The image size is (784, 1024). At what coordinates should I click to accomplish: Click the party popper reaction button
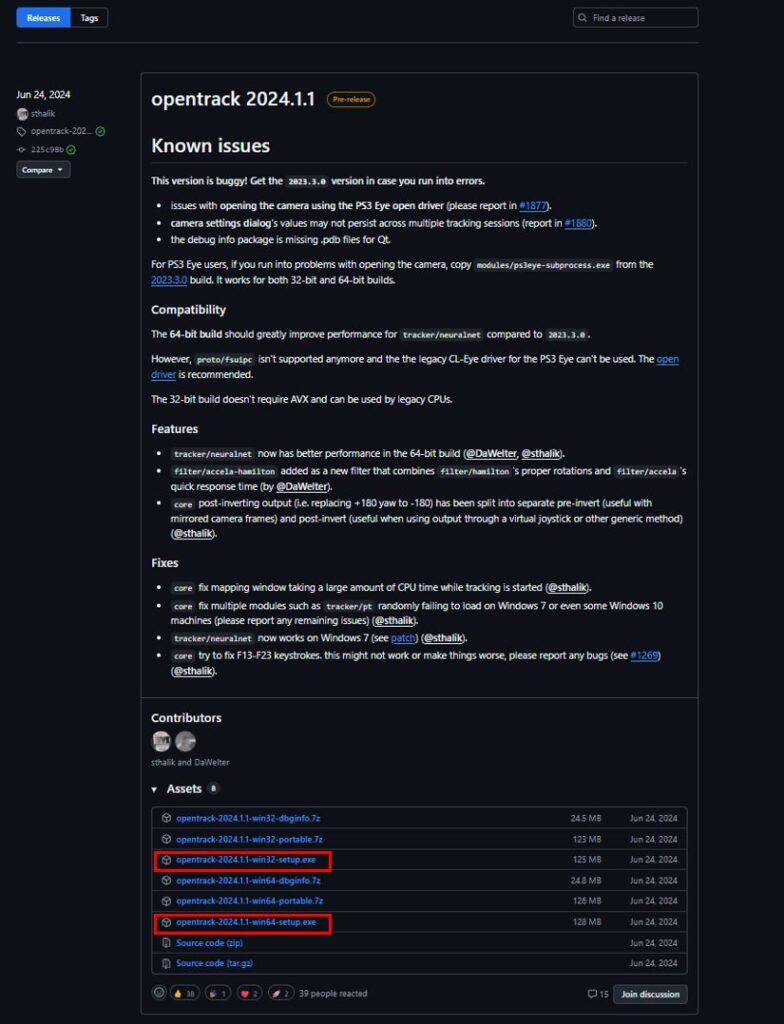217,993
